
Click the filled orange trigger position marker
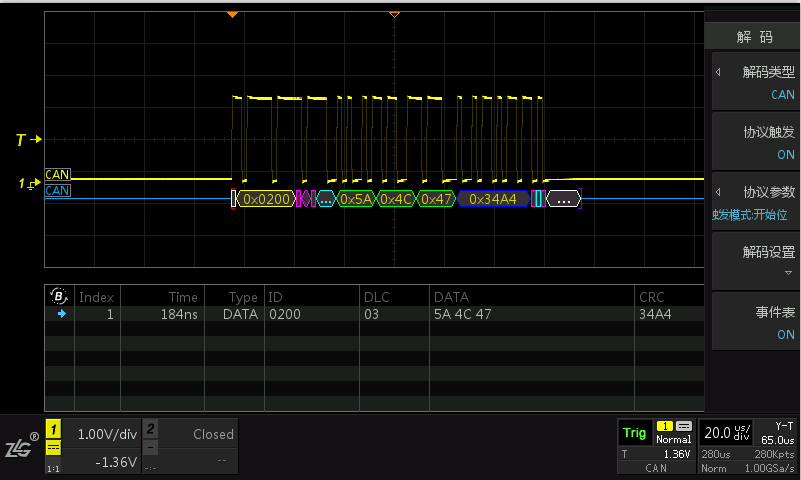pyautogui.click(x=232, y=15)
